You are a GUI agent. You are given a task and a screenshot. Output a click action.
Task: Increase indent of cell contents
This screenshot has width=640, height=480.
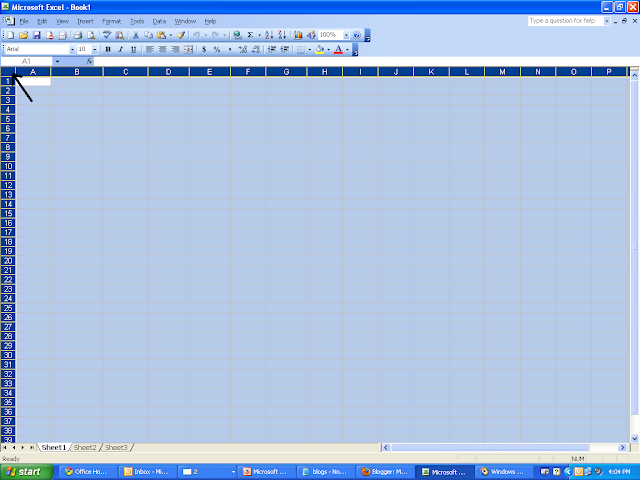pyautogui.click(x=285, y=49)
